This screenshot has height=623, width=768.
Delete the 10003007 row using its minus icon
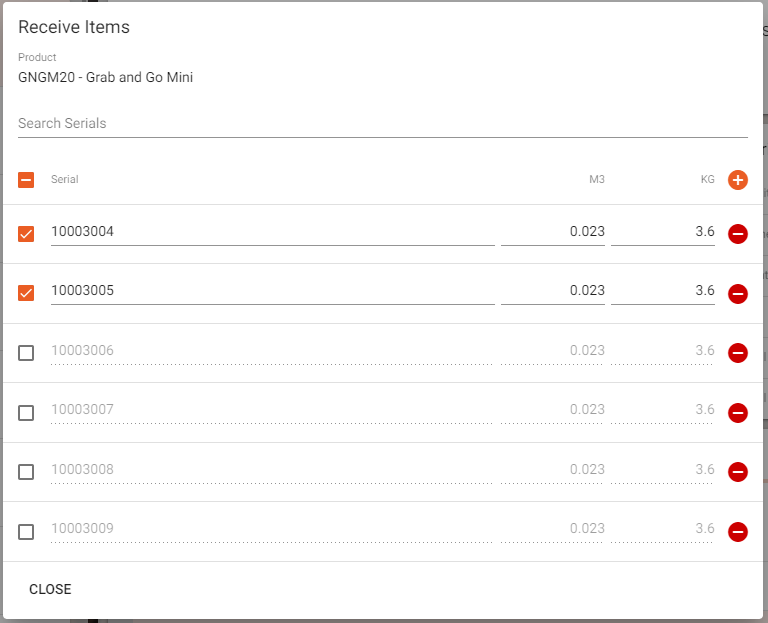[x=738, y=412]
